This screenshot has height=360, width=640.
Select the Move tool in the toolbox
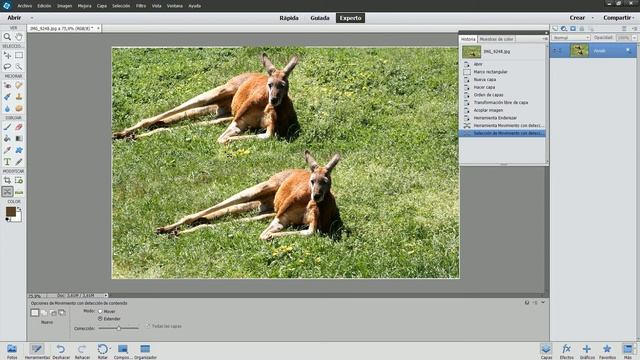7,55
